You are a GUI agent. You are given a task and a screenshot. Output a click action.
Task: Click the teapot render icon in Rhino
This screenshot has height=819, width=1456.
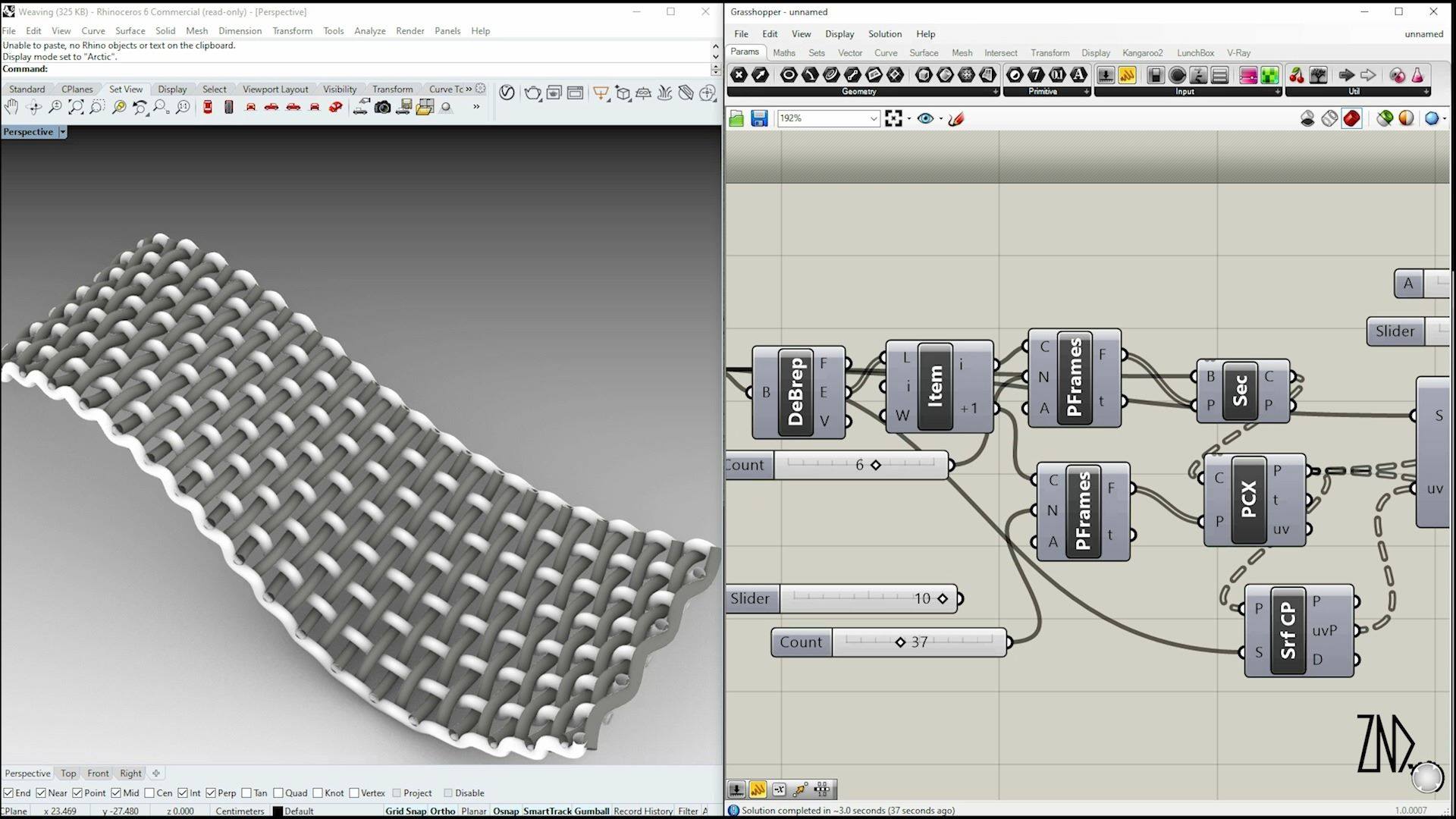532,93
